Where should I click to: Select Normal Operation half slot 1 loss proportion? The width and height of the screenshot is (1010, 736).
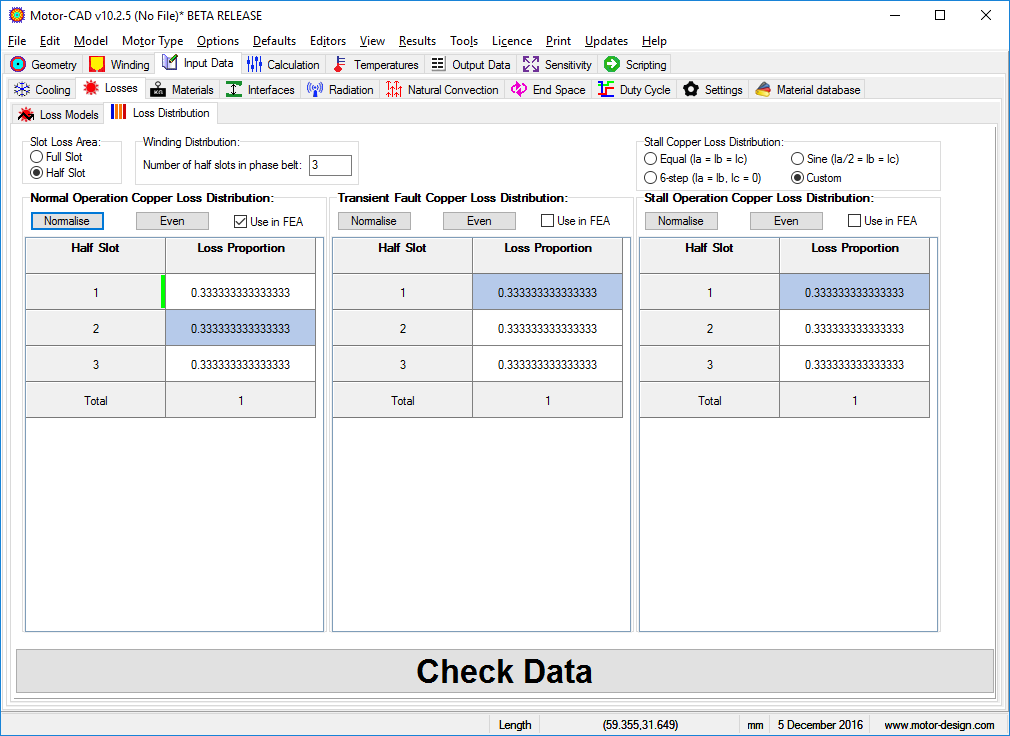[x=240, y=292]
